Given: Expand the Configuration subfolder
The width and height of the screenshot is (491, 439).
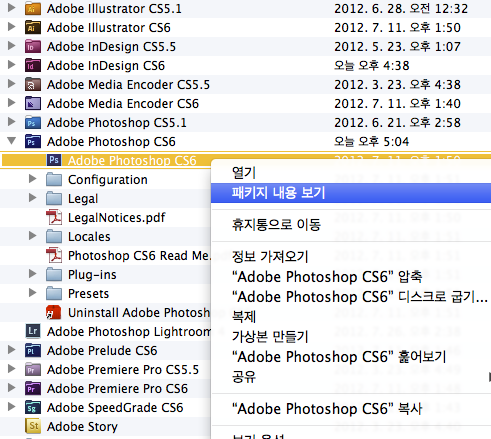Looking at the screenshot, I should click(32, 178).
